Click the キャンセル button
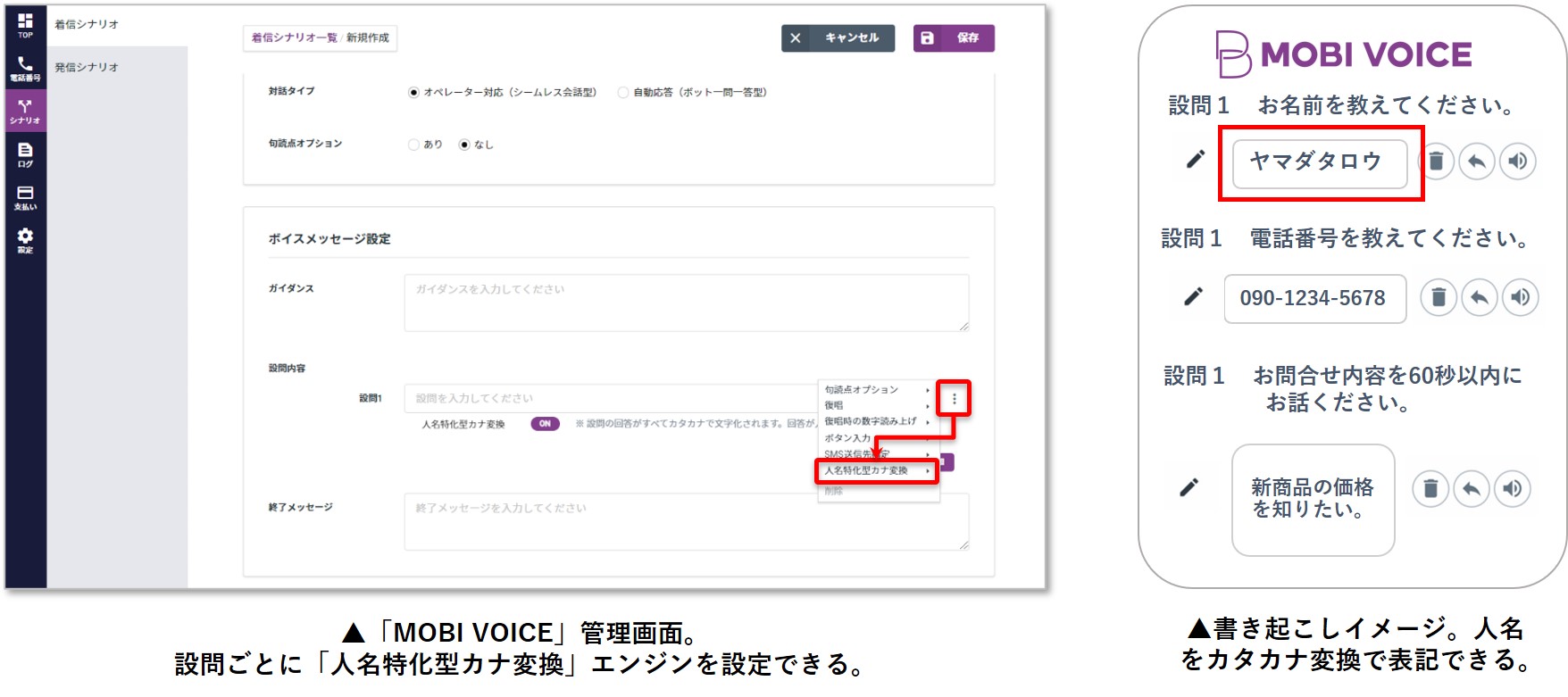The width and height of the screenshot is (1568, 697). 838,38
